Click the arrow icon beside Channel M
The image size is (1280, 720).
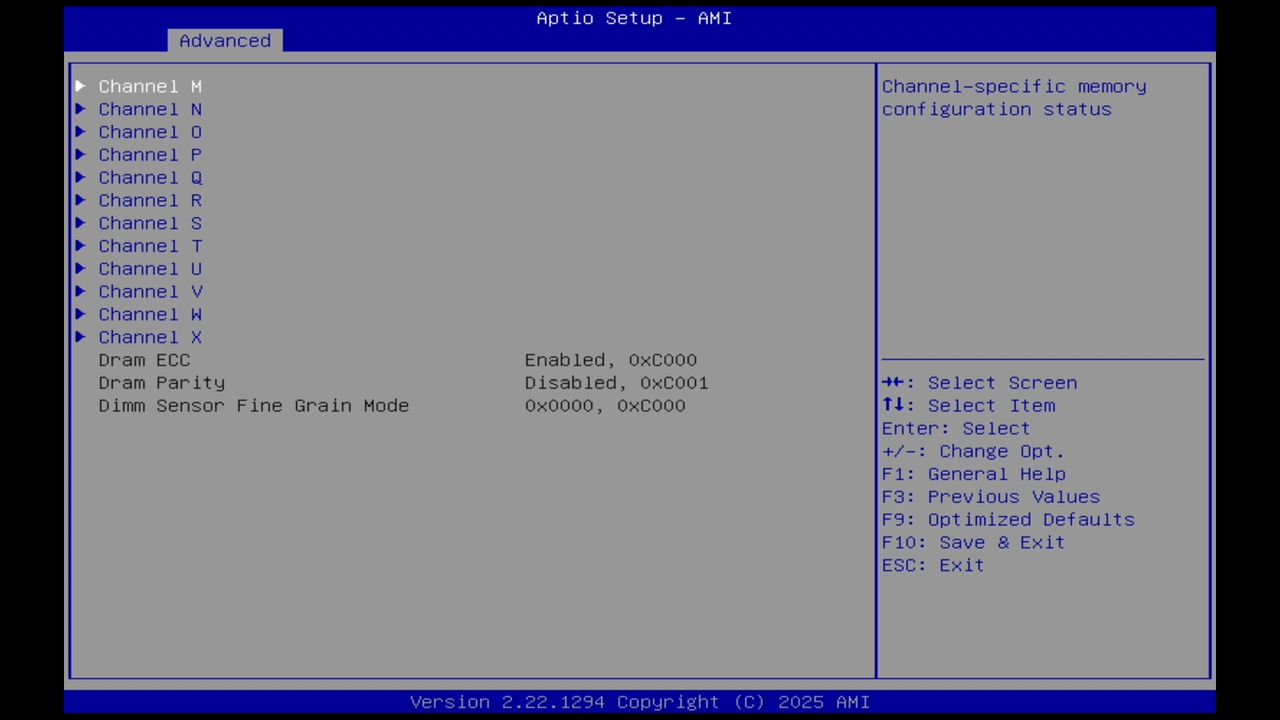(81, 86)
